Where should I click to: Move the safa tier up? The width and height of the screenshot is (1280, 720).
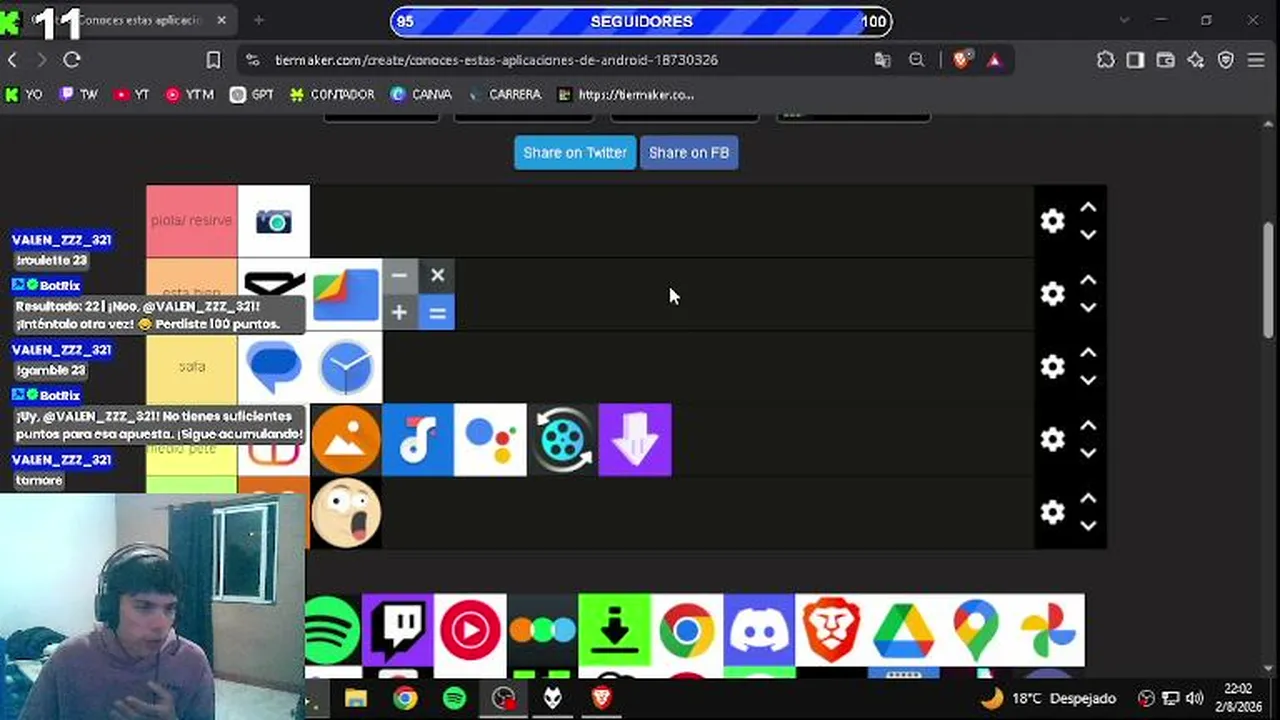[x=1088, y=354]
